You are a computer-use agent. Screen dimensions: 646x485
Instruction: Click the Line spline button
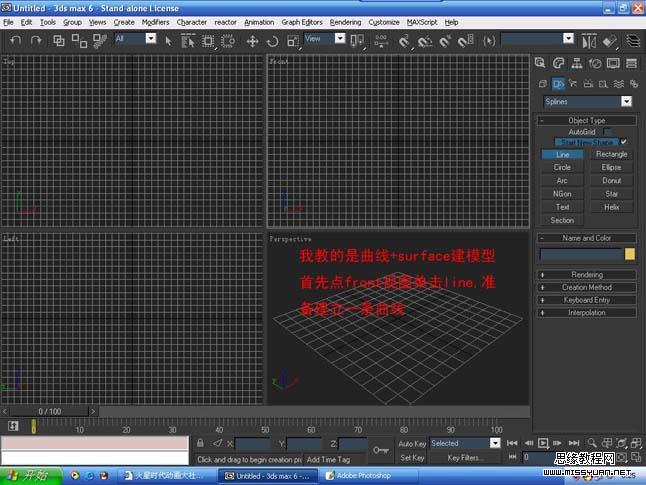562,155
